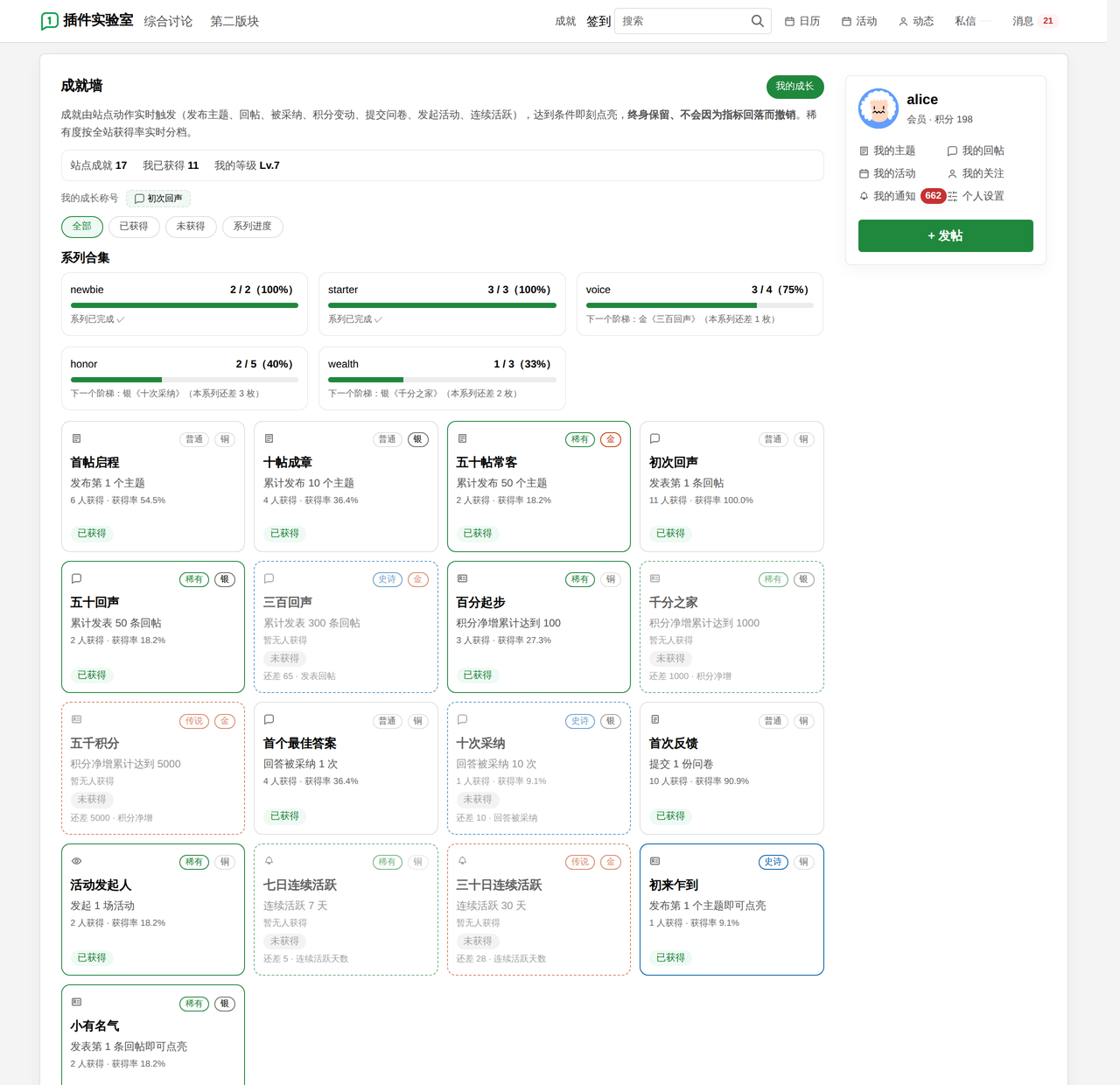Select the 系列进度 filter chip
Screen dimensions: 1120x1085
(x=252, y=227)
